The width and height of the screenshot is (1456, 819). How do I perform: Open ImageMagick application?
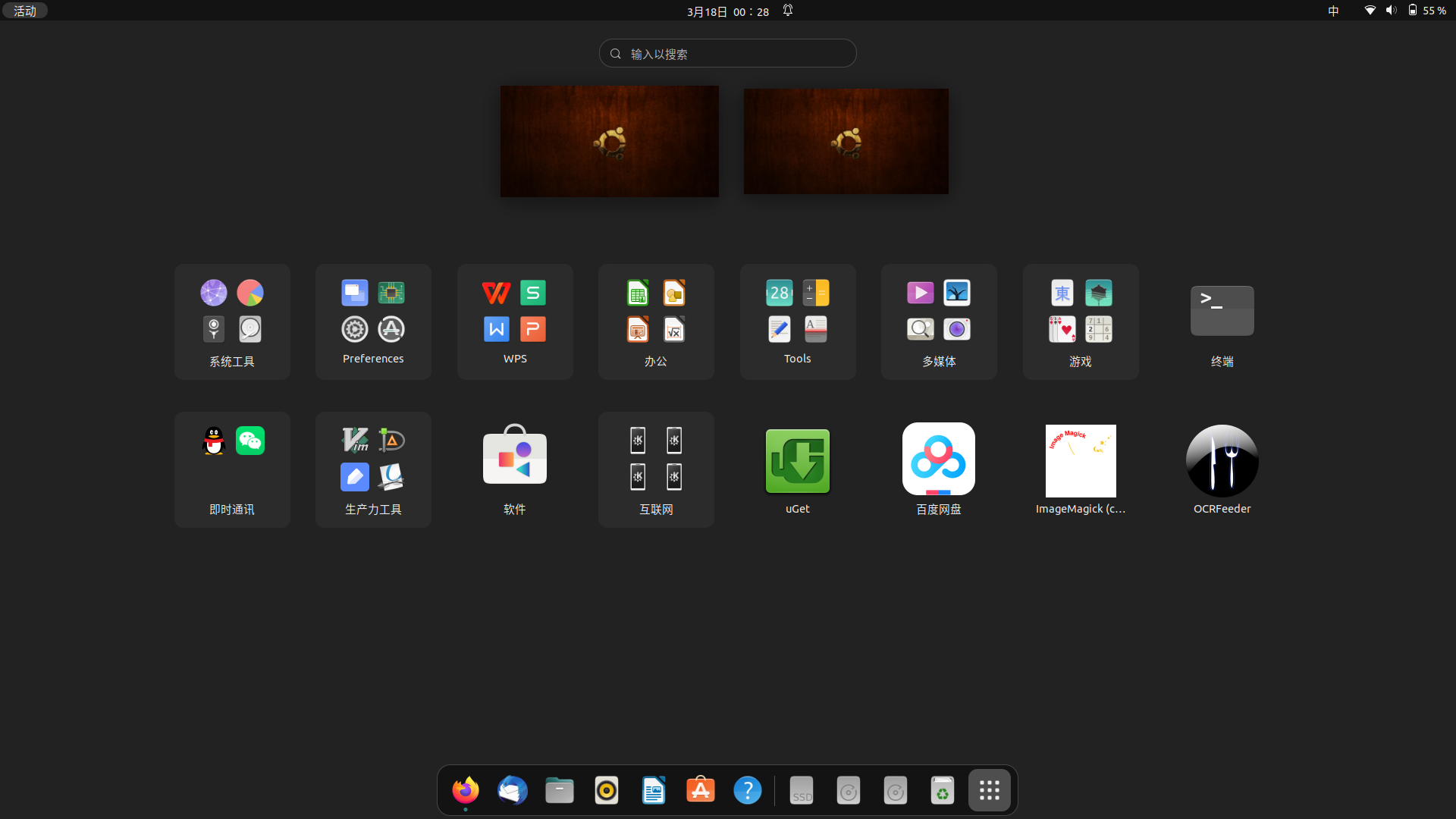click(x=1080, y=461)
